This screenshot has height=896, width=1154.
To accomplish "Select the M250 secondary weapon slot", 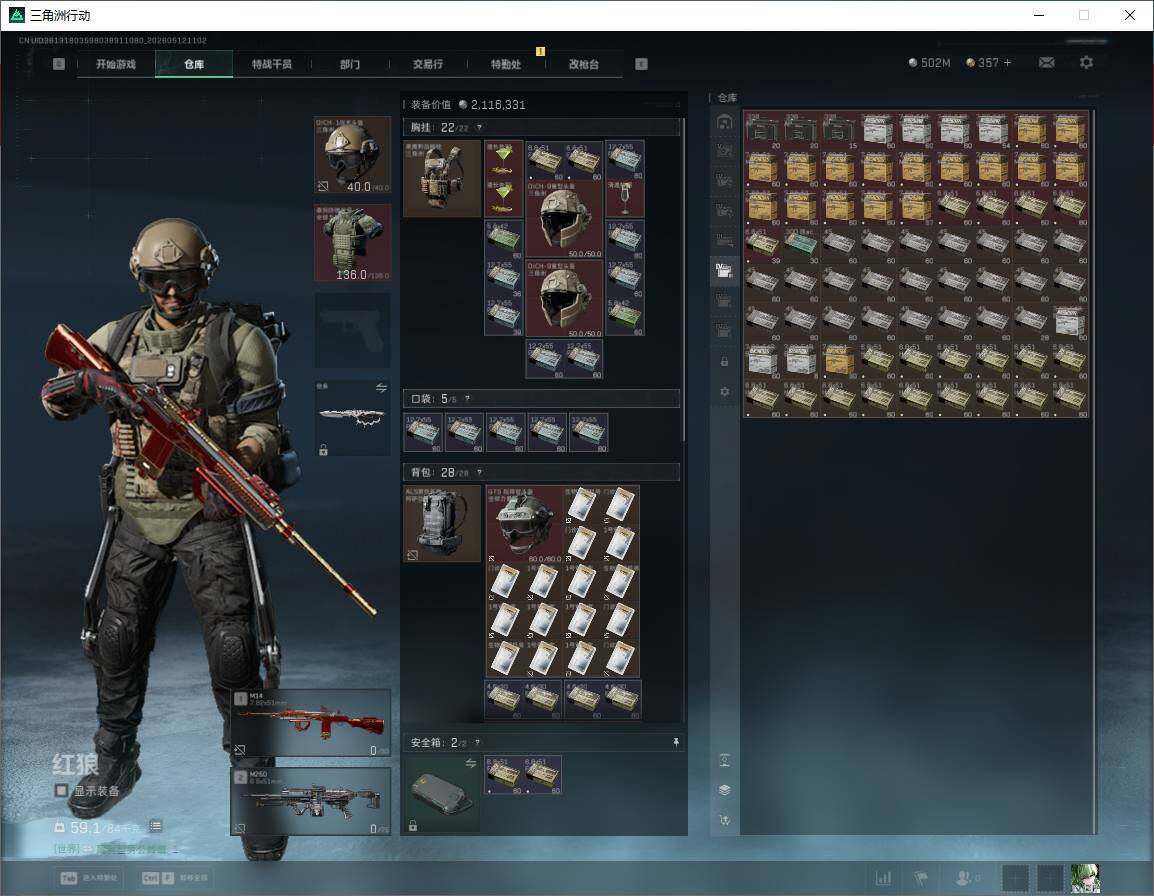I will click(x=311, y=802).
